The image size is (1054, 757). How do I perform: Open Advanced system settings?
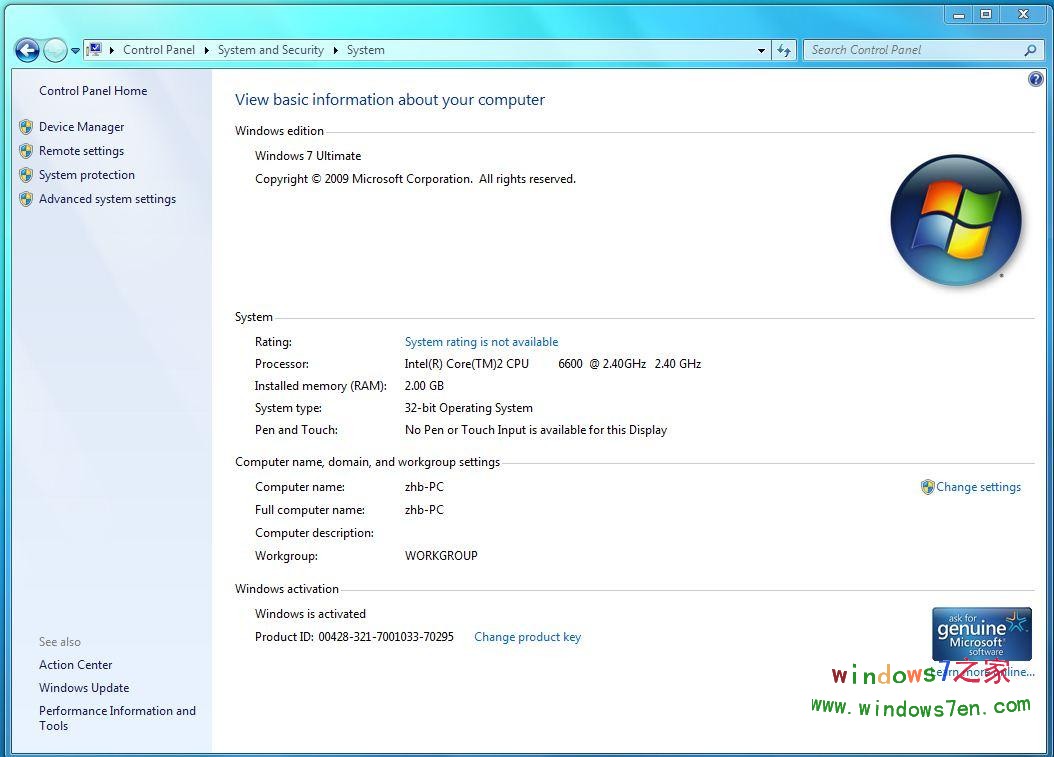click(107, 199)
